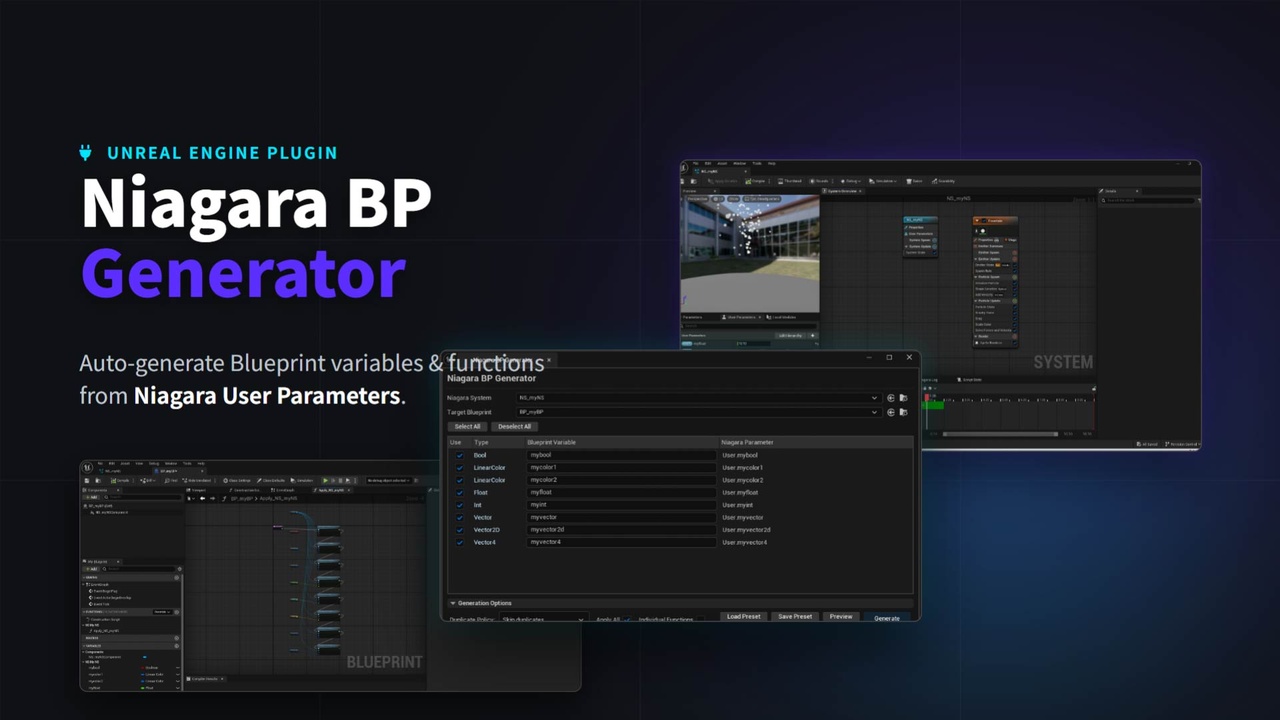This screenshot has height=720, width=1280.
Task: Uncheck Use box for Bool mybool
Action: click(460, 455)
